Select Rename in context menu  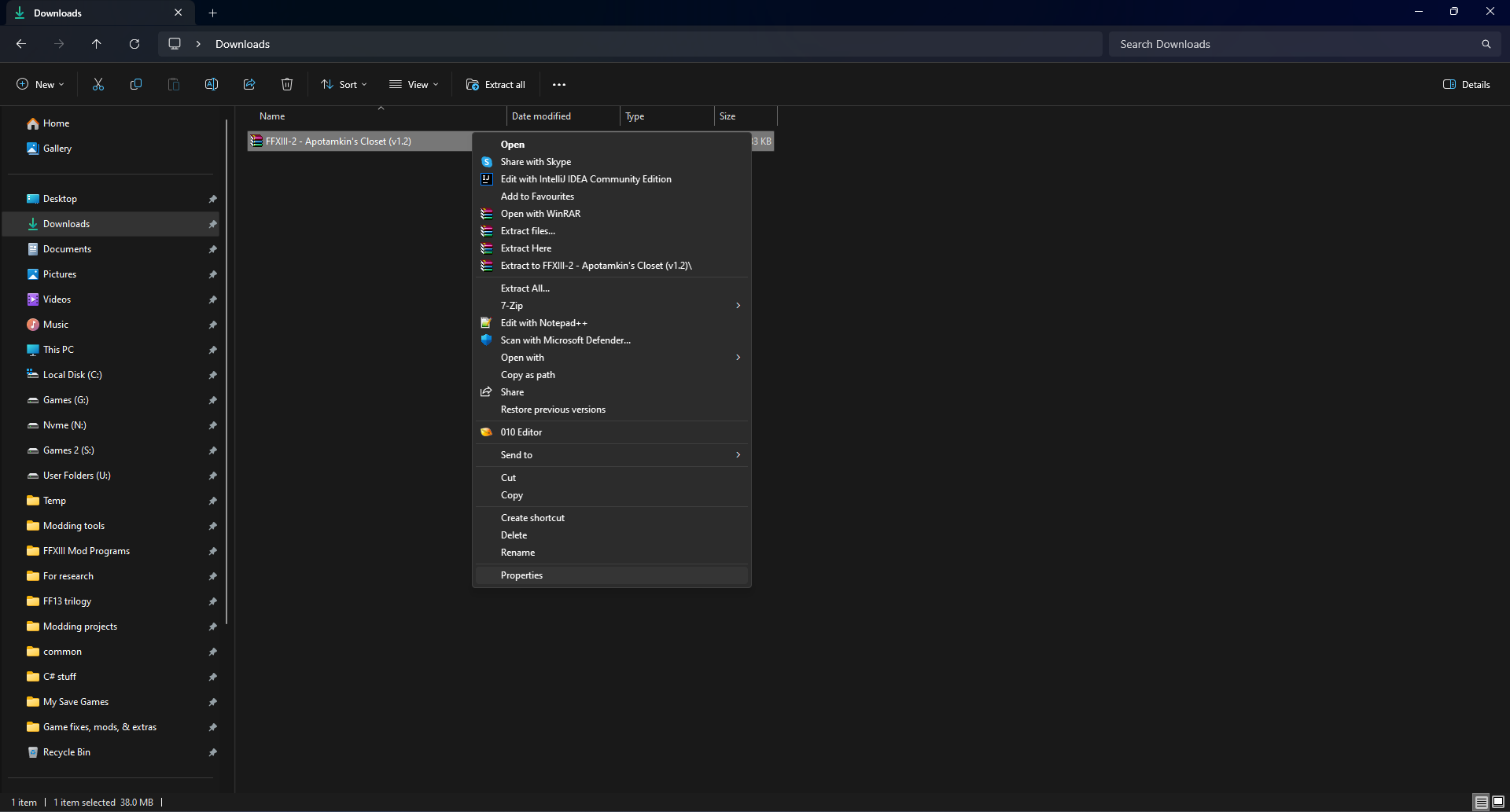(x=612, y=553)
